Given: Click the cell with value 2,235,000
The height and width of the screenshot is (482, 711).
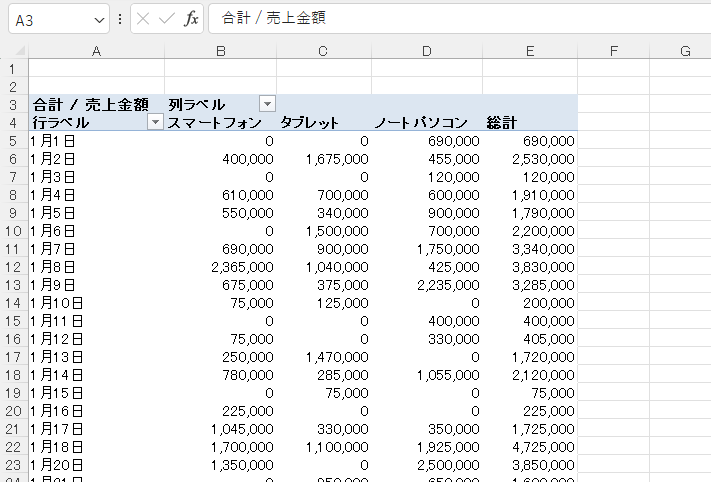Looking at the screenshot, I should (x=427, y=285).
